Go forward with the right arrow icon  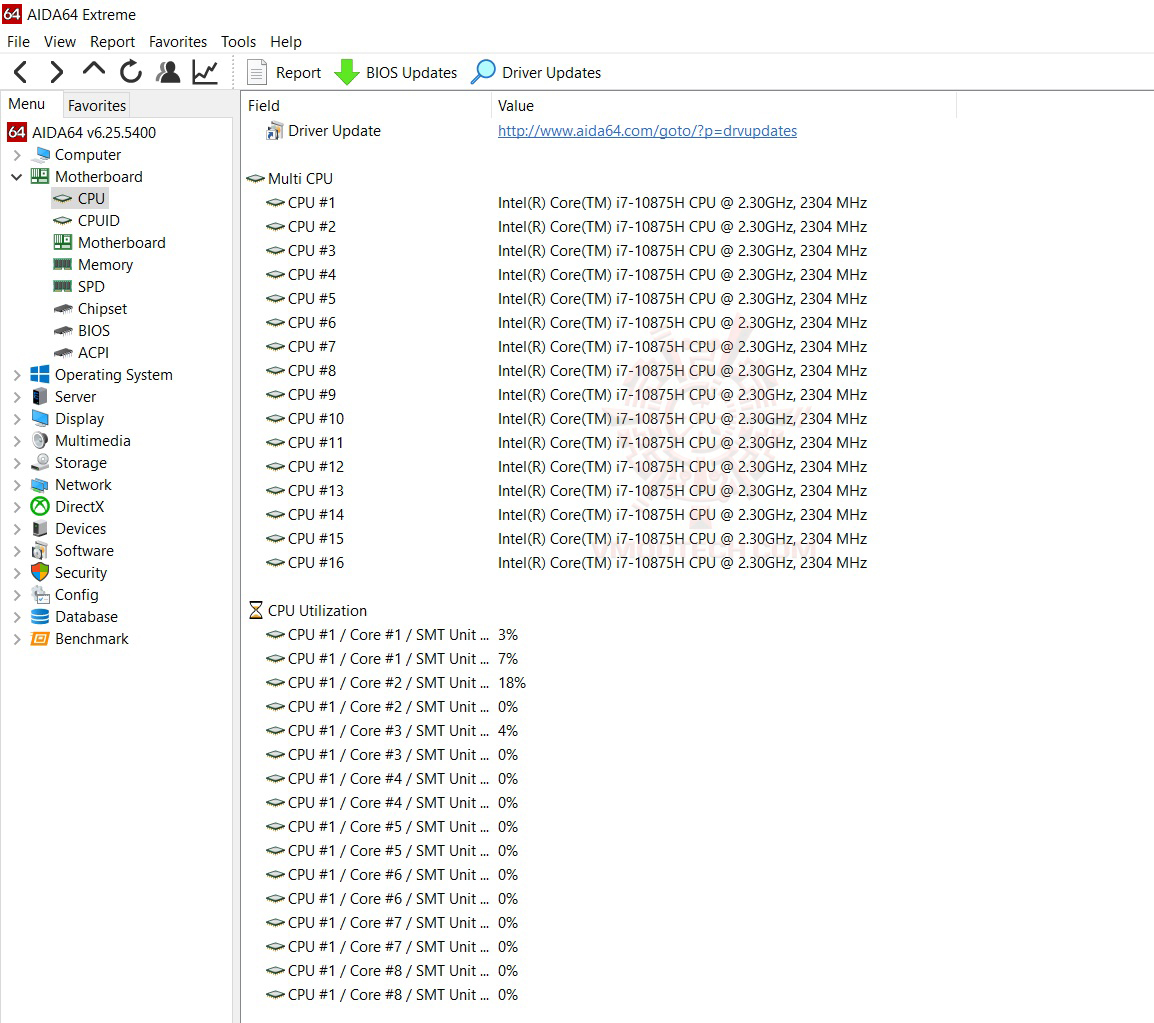(56, 72)
